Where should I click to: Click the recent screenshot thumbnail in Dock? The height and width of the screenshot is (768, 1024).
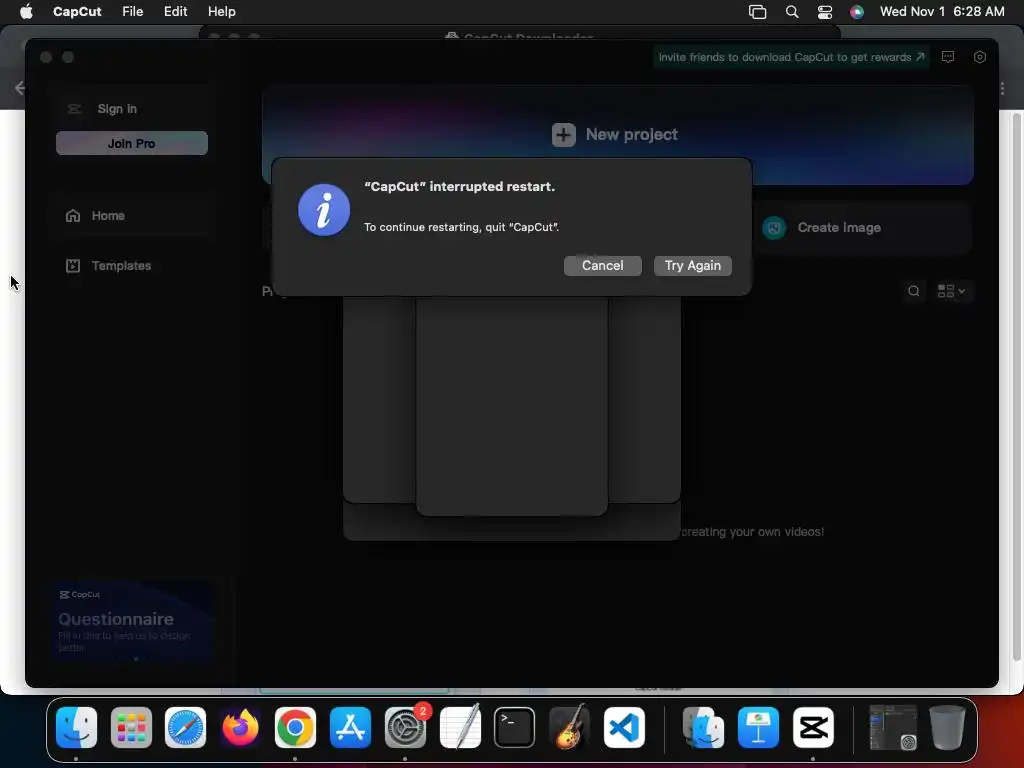pos(892,727)
